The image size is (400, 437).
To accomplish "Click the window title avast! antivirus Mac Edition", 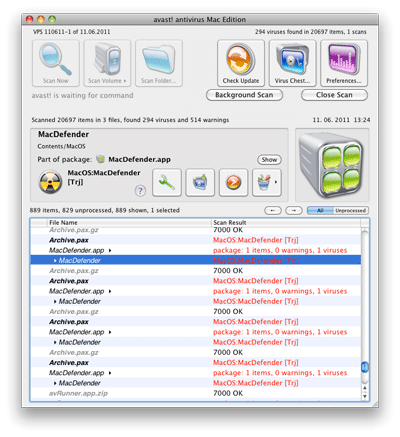I will tap(200, 20).
